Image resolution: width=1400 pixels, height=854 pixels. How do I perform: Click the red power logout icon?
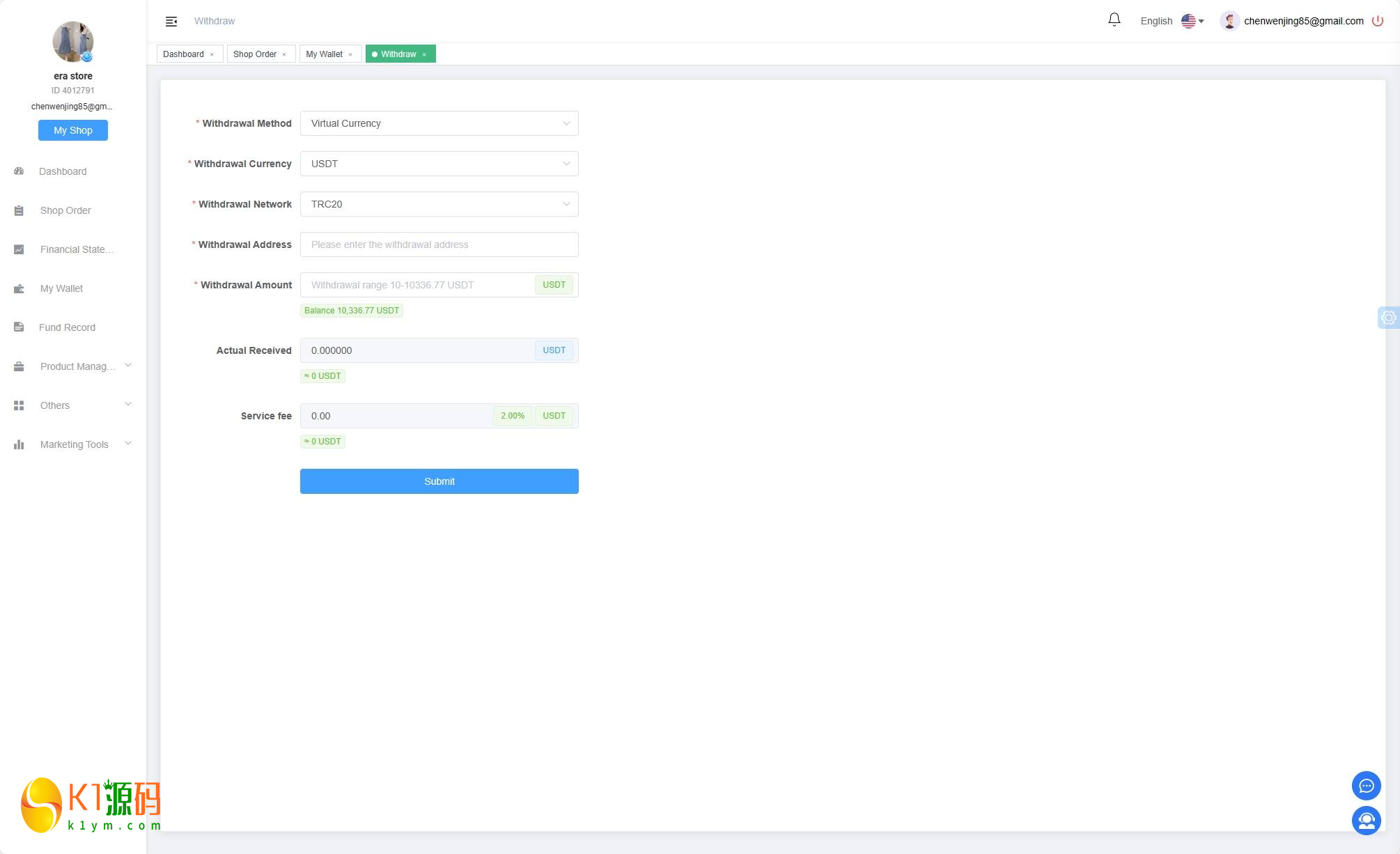1377,21
